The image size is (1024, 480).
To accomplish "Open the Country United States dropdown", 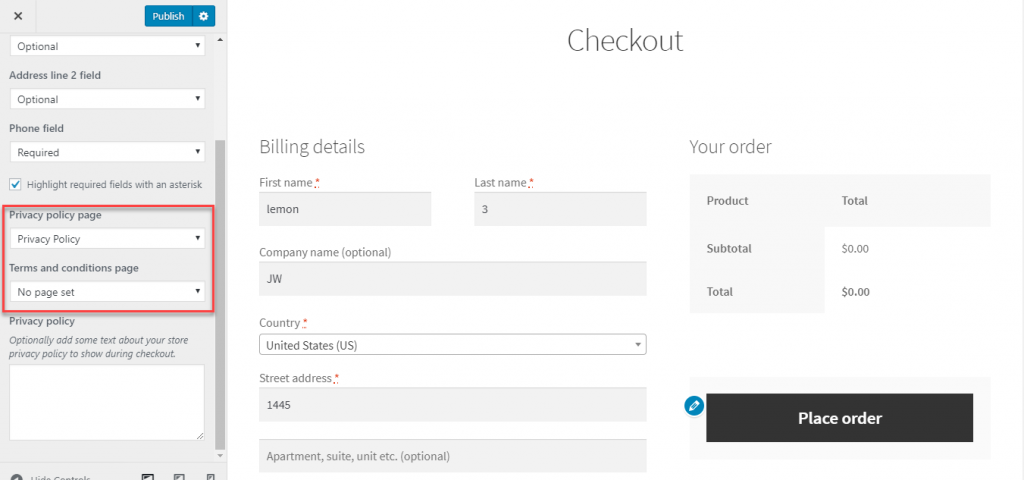I will point(453,345).
